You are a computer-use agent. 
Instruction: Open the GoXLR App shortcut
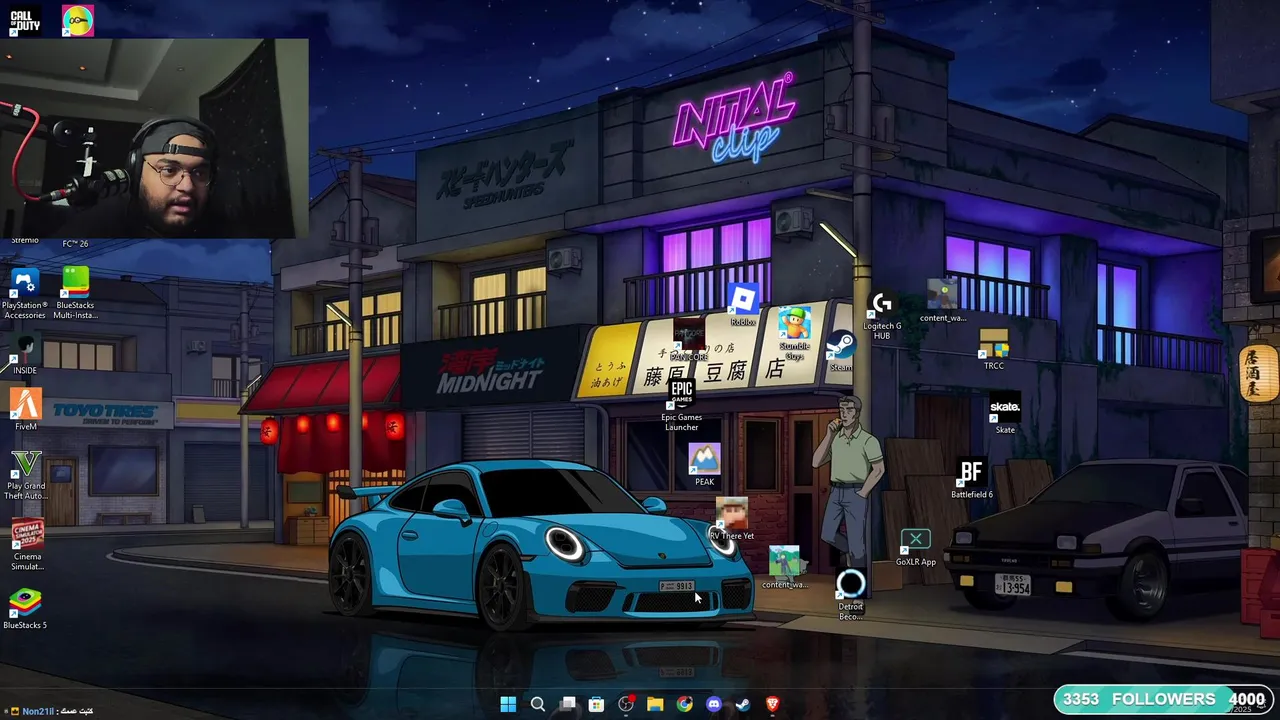[915, 548]
